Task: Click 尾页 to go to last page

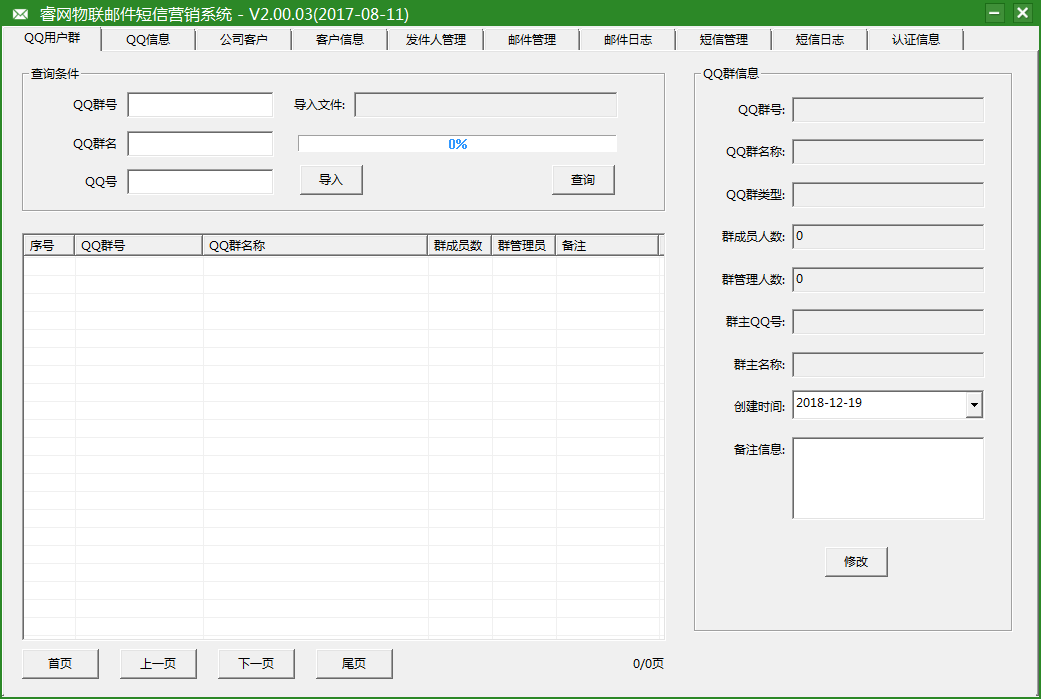Action: coord(353,663)
